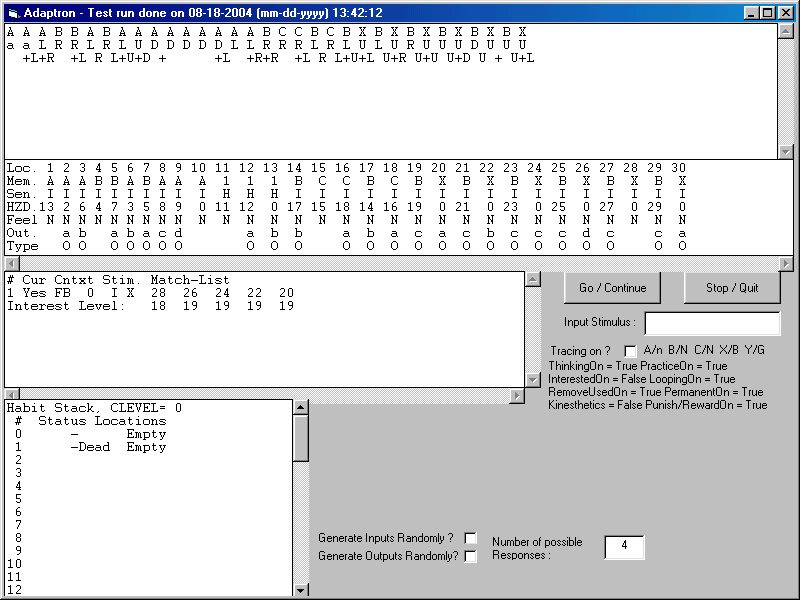
Task: Toggle the Tracing on checkbox
Action: point(630,351)
